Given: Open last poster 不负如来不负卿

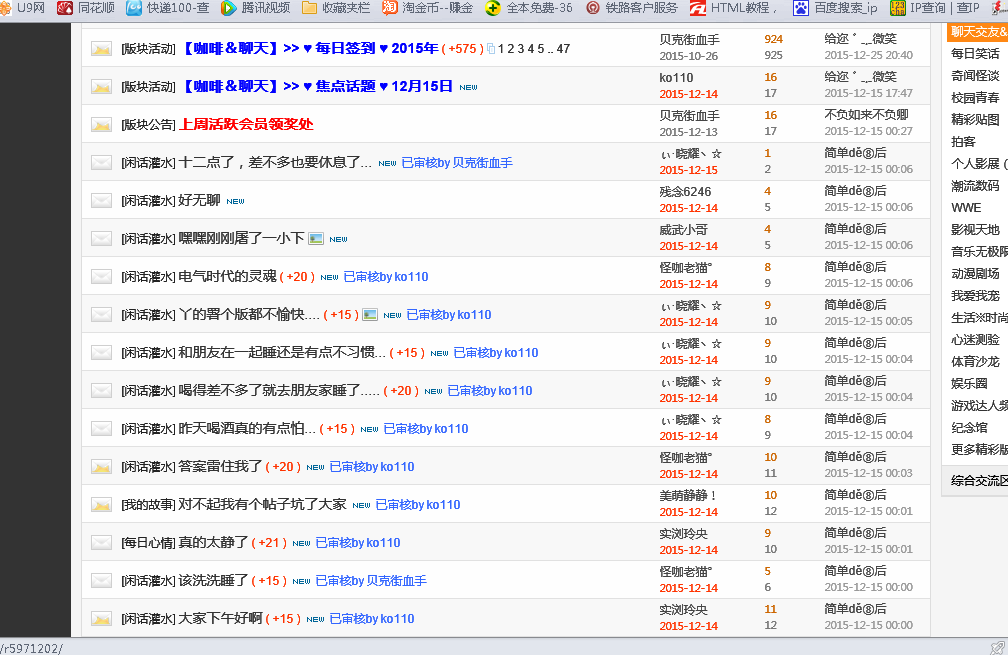Looking at the screenshot, I should (x=866, y=115).
